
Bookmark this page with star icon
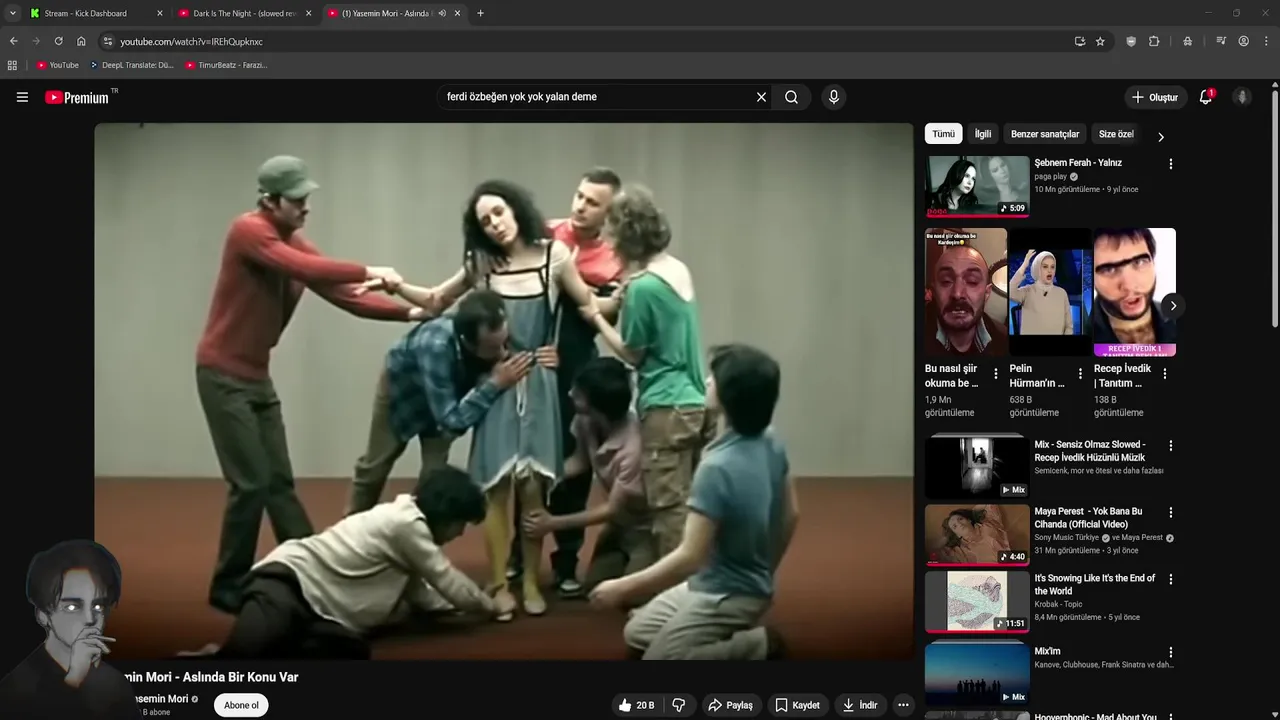pyautogui.click(x=1100, y=42)
